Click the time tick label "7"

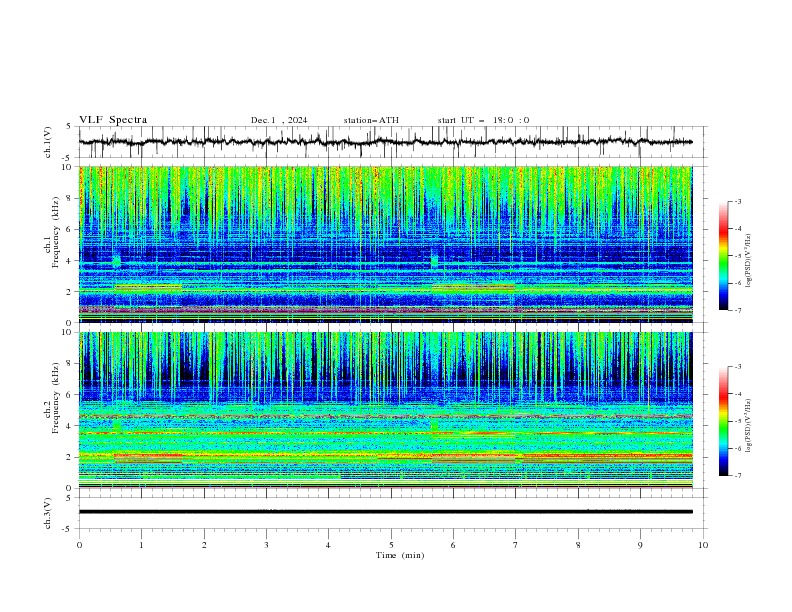click(516, 545)
